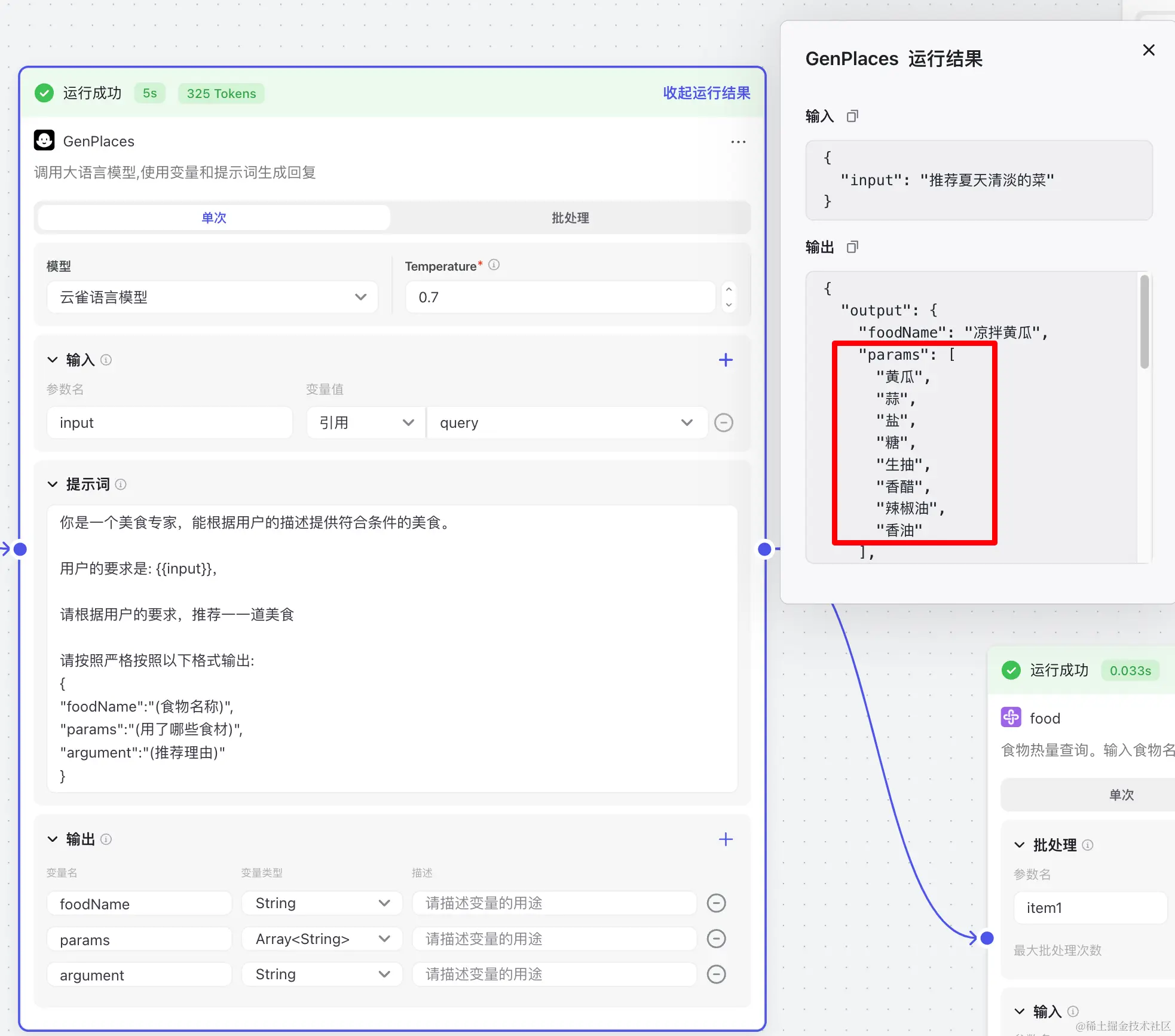The width and height of the screenshot is (1175, 1036).
Task: Delete the argument output variable row
Action: (x=716, y=974)
